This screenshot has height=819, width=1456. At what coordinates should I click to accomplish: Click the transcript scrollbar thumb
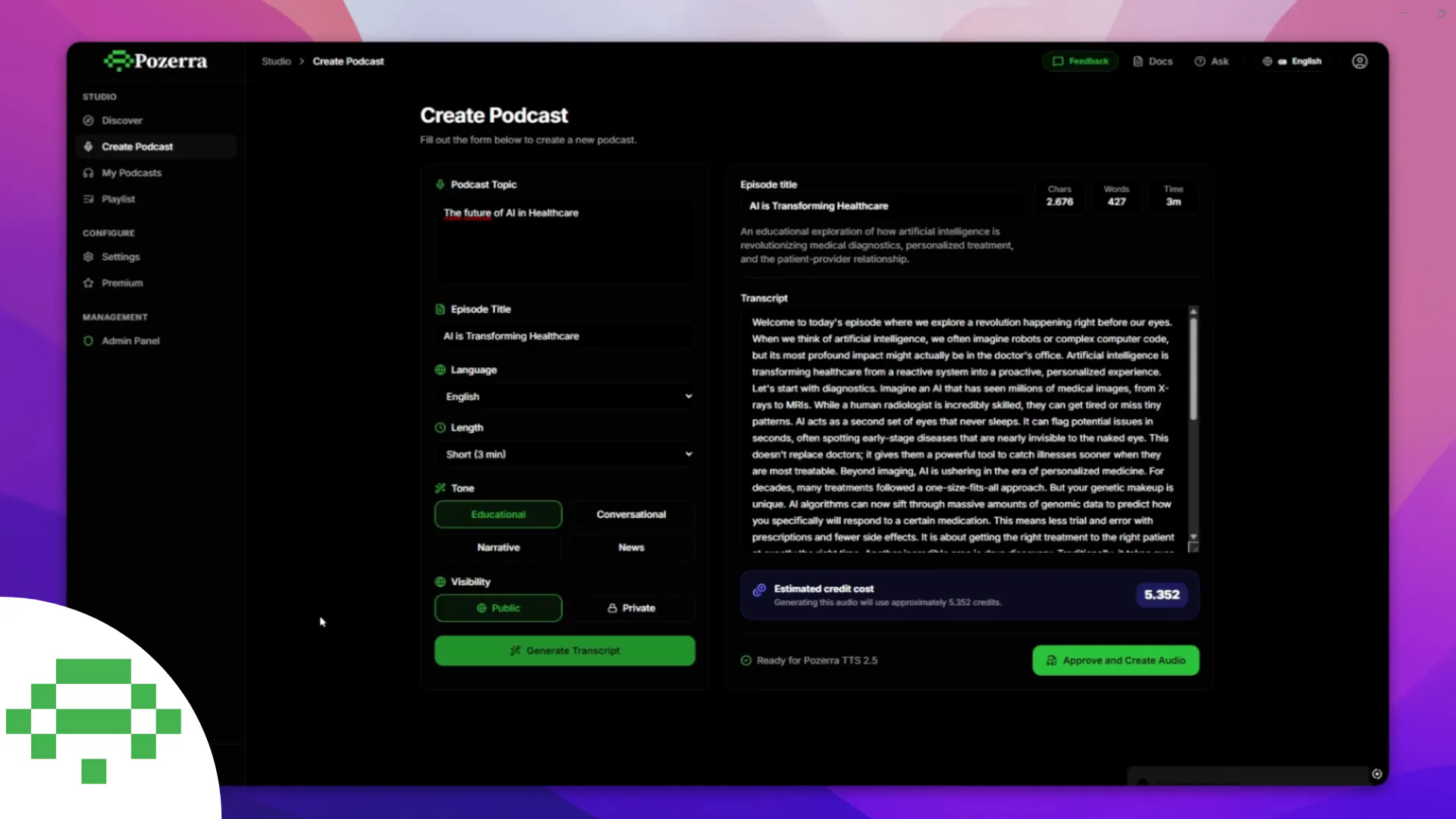(1194, 369)
